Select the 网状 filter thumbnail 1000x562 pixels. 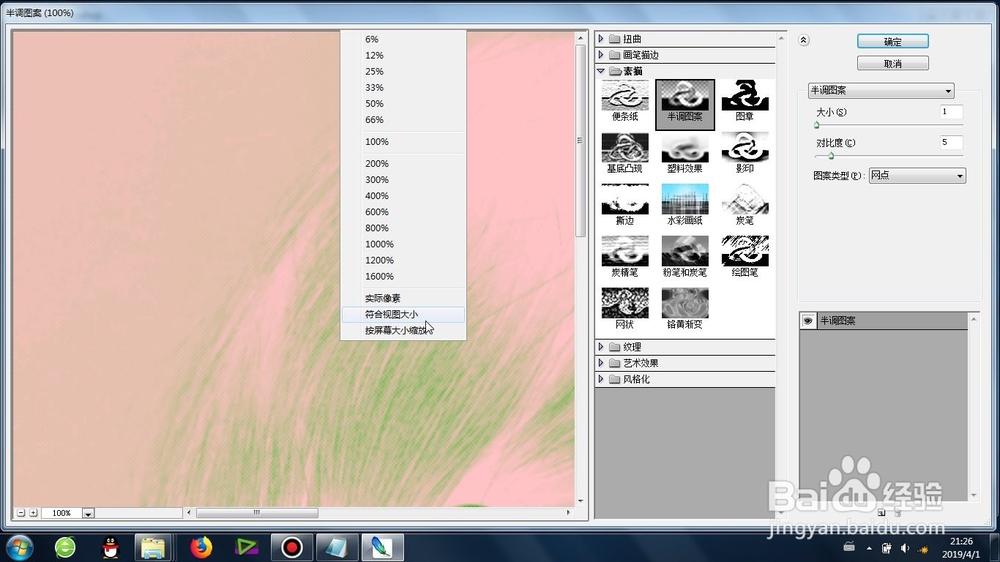click(624, 309)
